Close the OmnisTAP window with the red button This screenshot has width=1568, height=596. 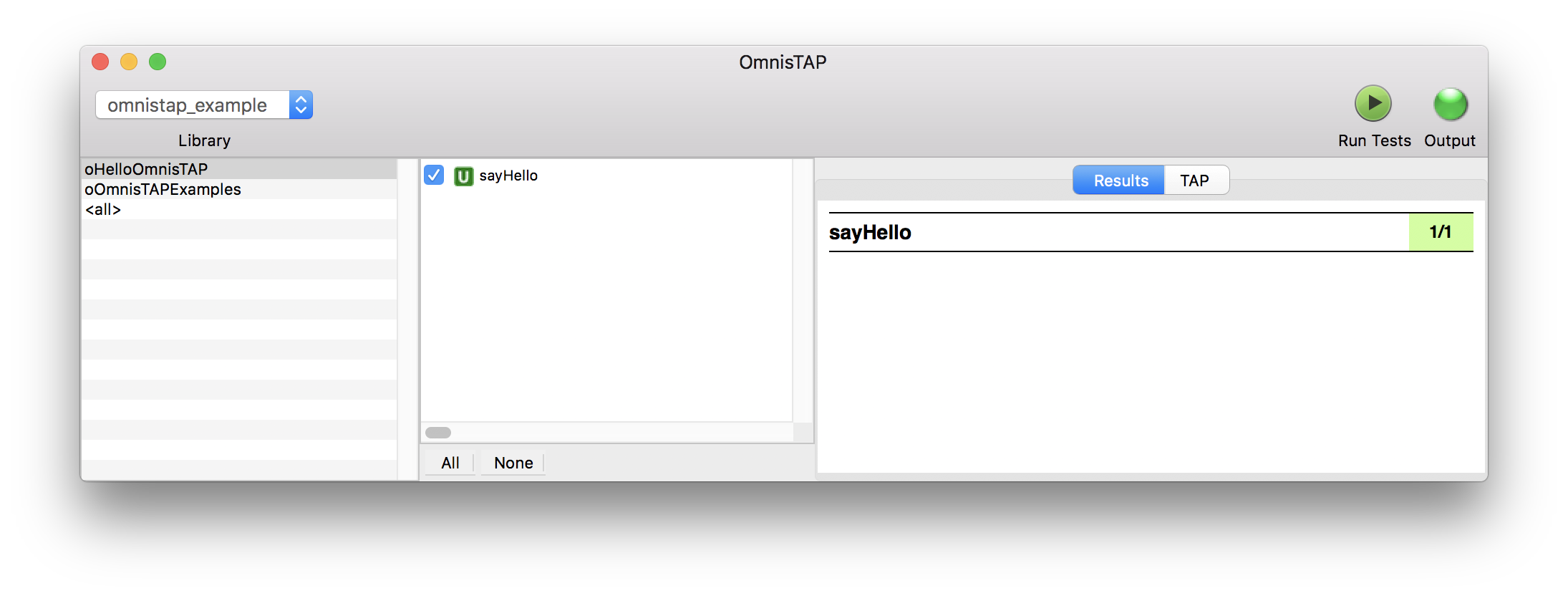[x=100, y=62]
